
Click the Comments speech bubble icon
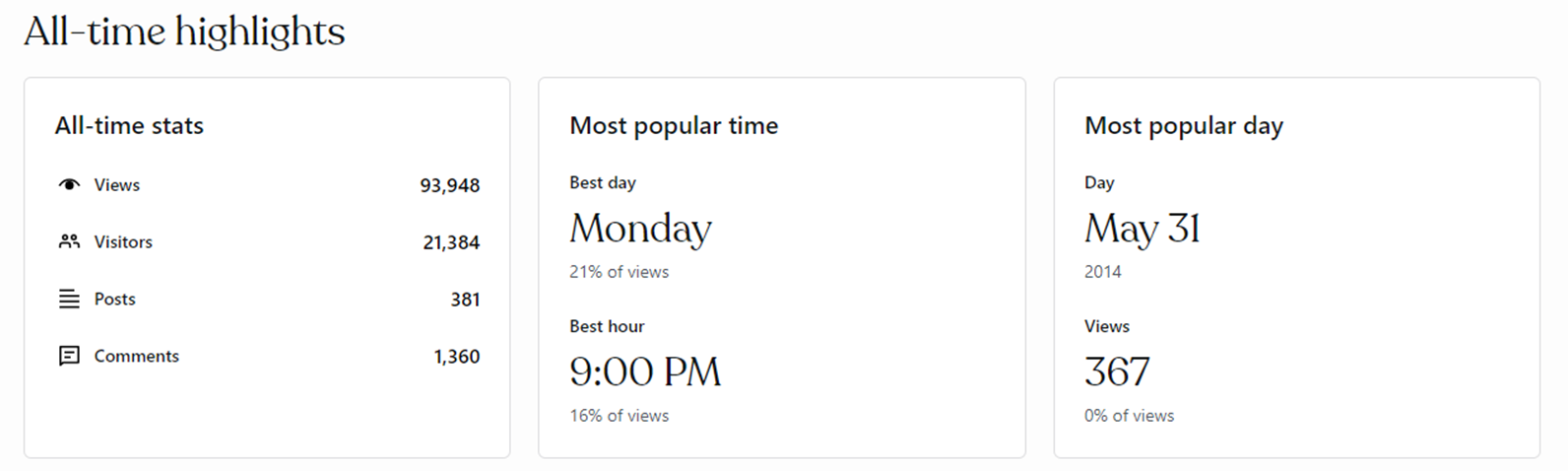[x=69, y=356]
